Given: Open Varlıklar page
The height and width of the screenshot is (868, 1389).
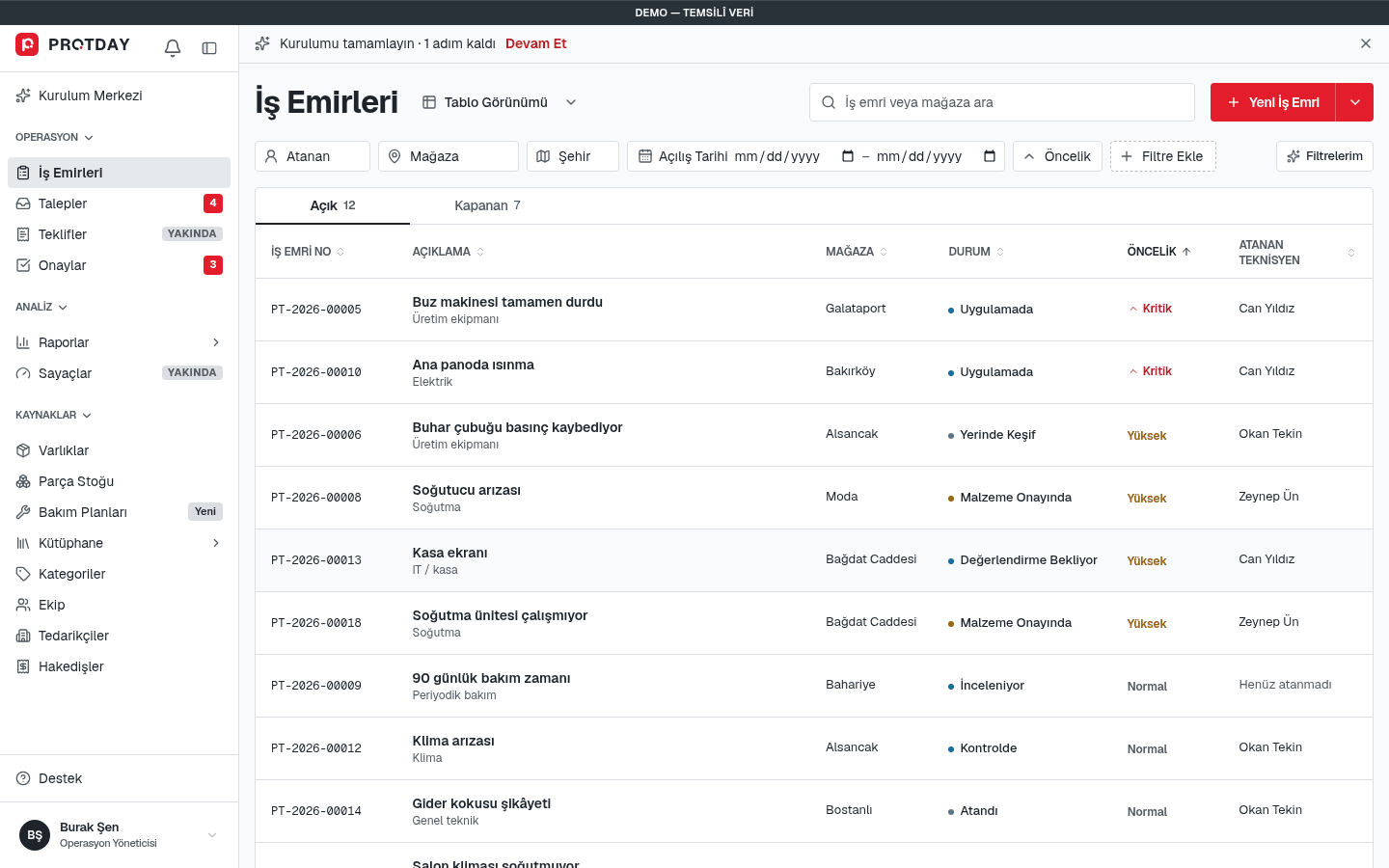Looking at the screenshot, I should pos(120,450).
